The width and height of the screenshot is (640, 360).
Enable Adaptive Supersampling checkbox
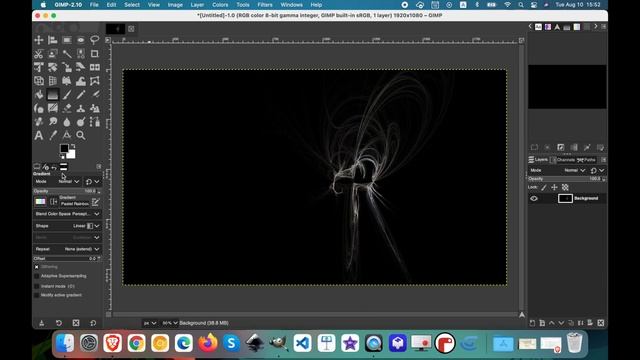click(36, 276)
